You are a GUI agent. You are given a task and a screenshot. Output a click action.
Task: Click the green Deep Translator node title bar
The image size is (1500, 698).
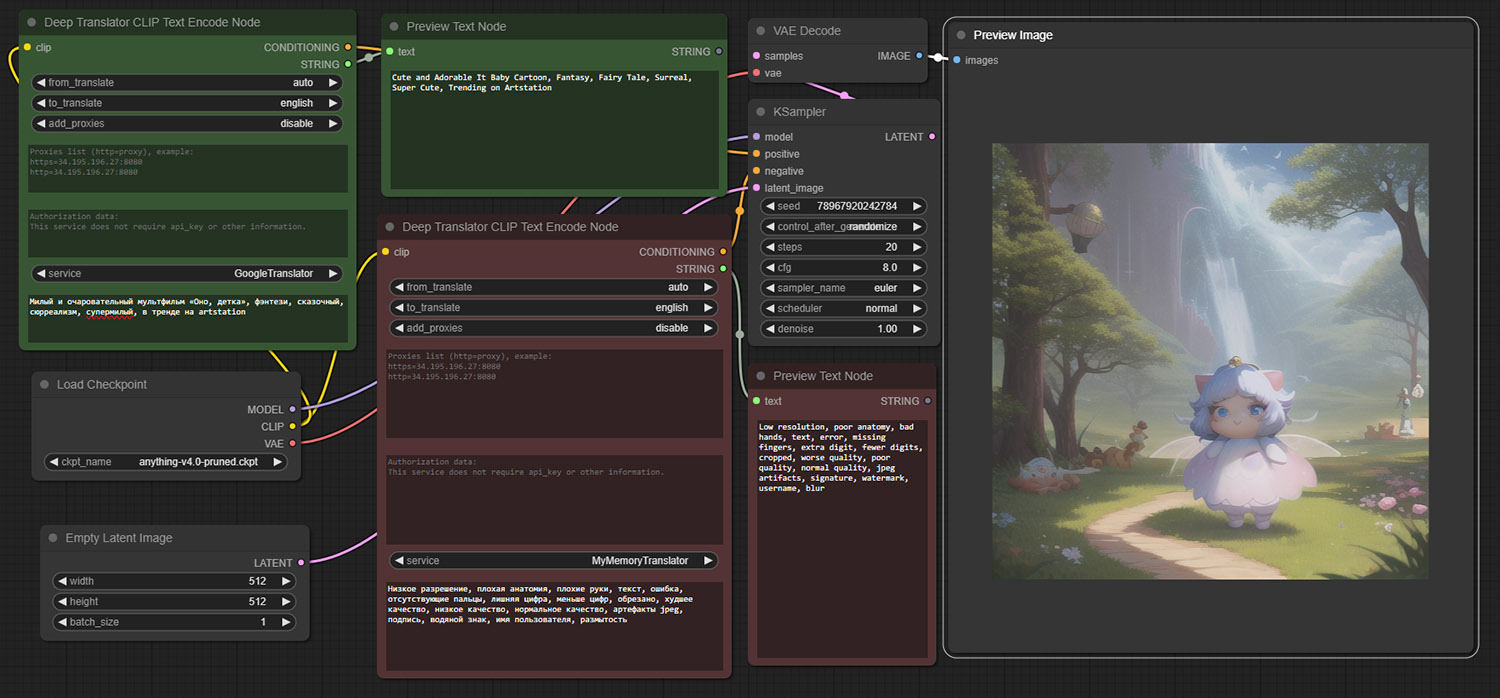(152, 22)
